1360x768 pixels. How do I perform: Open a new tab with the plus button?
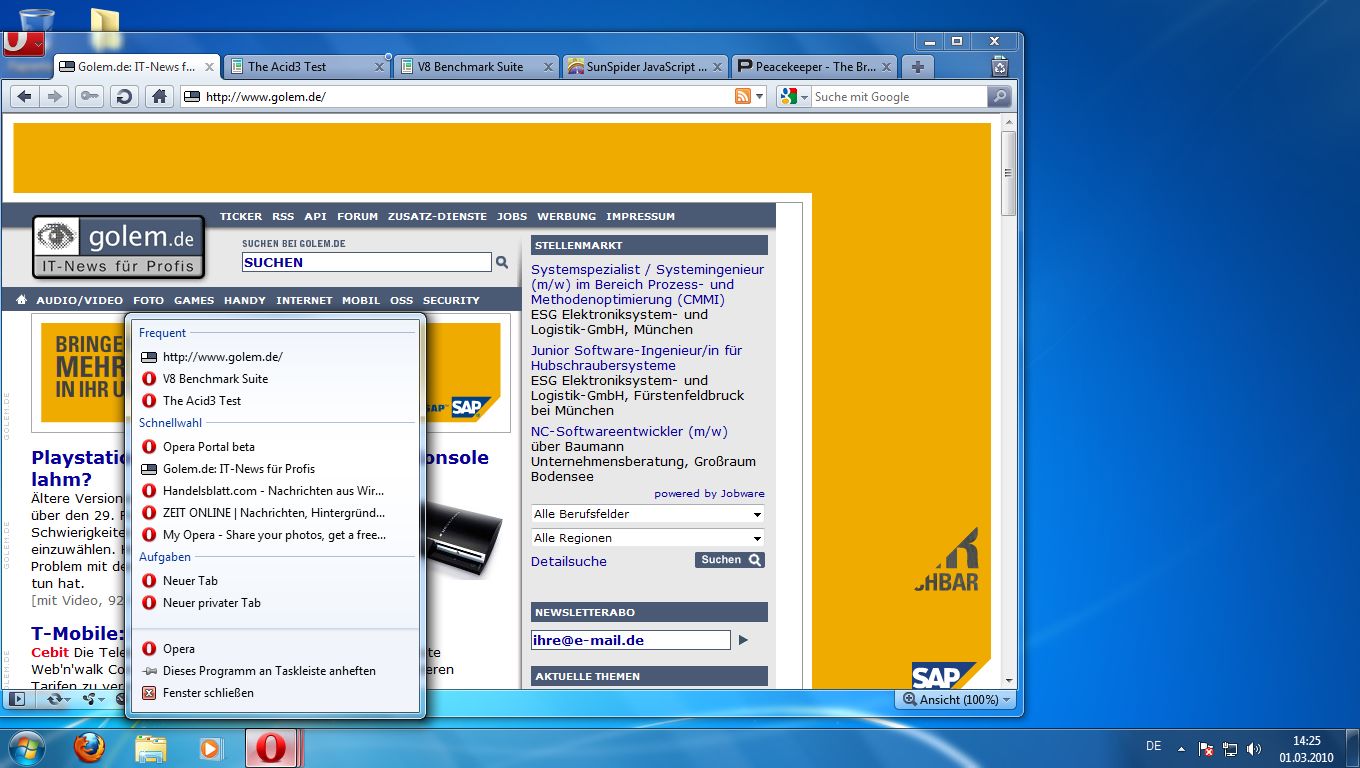point(918,66)
